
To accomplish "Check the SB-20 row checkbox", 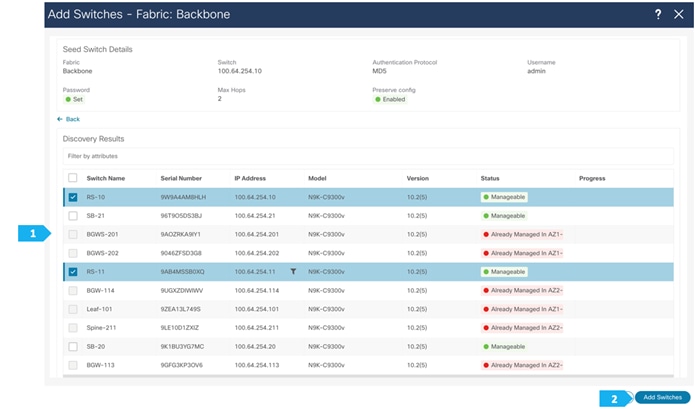I will tap(73, 347).
